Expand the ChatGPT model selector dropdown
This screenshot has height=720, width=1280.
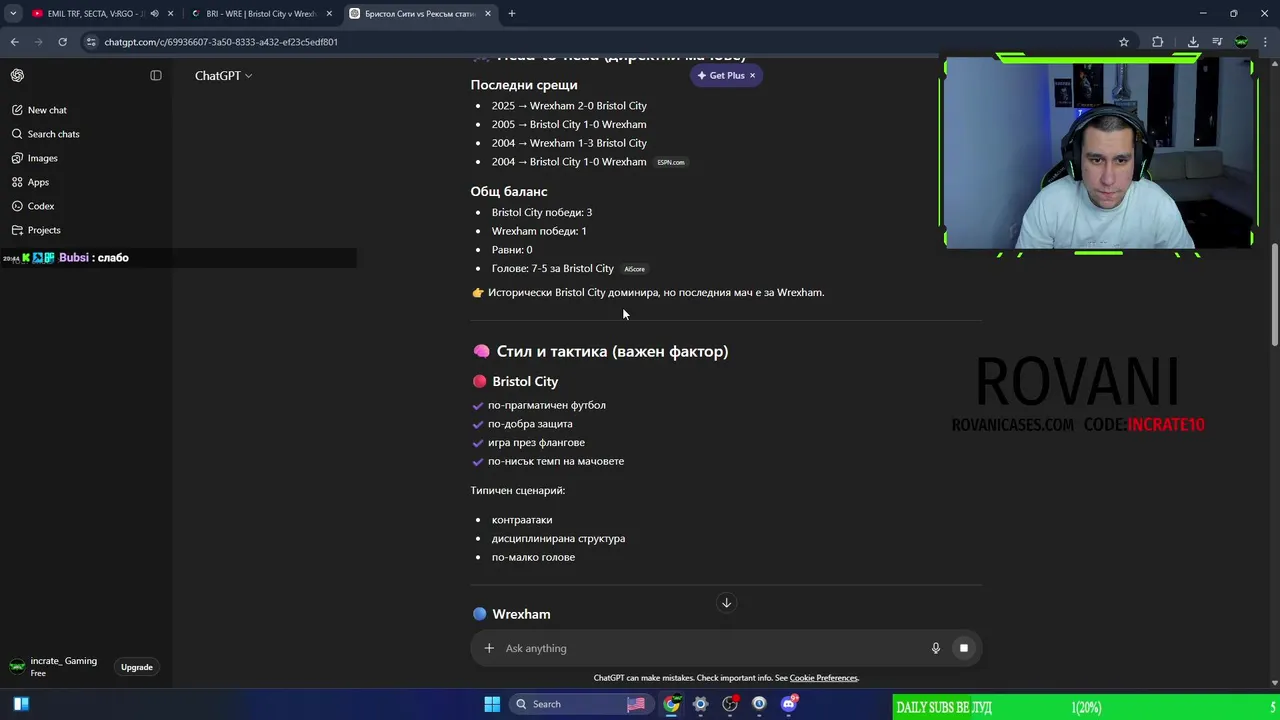(223, 75)
